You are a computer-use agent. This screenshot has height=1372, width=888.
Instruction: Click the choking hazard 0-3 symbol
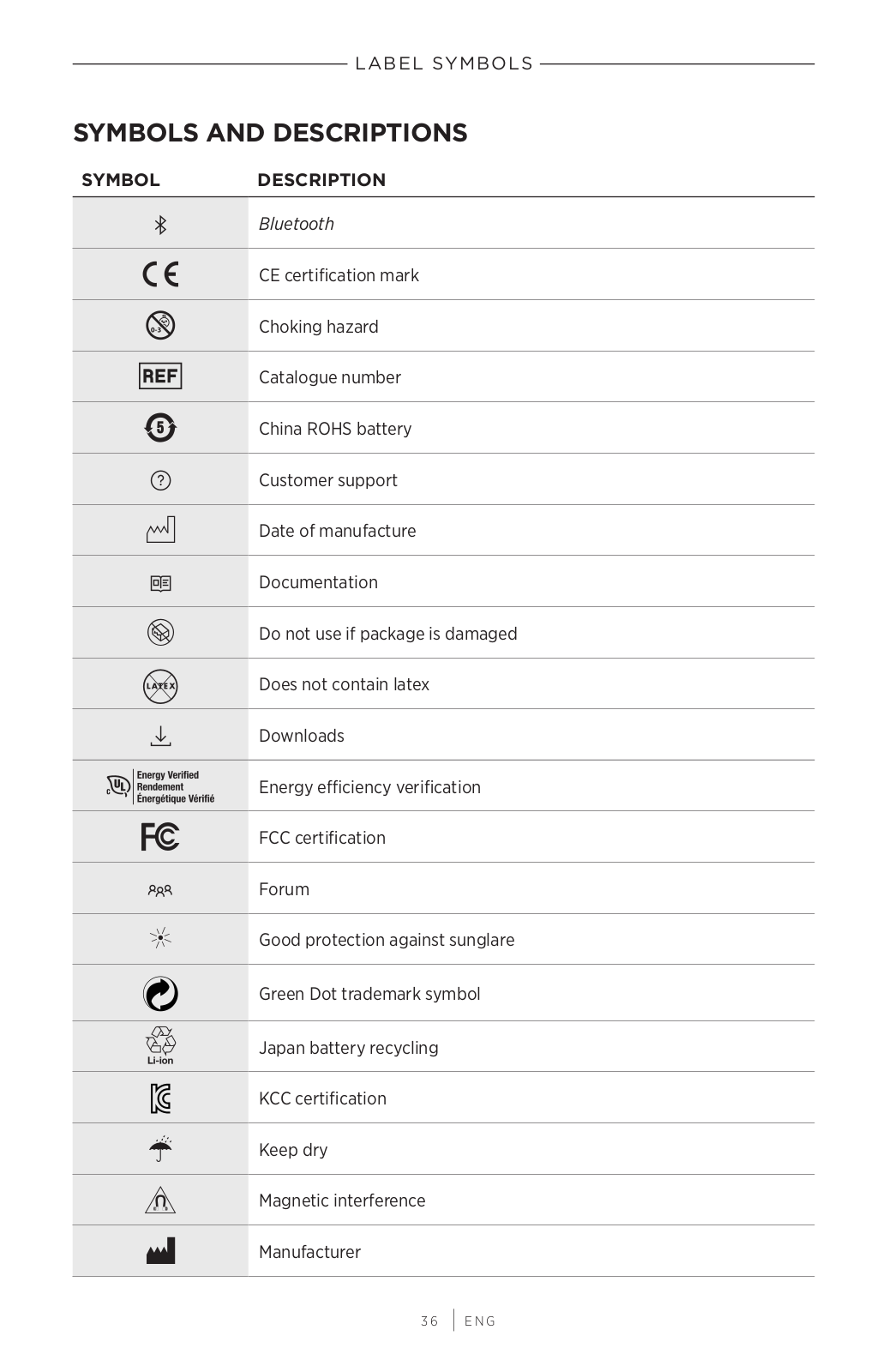click(x=160, y=325)
